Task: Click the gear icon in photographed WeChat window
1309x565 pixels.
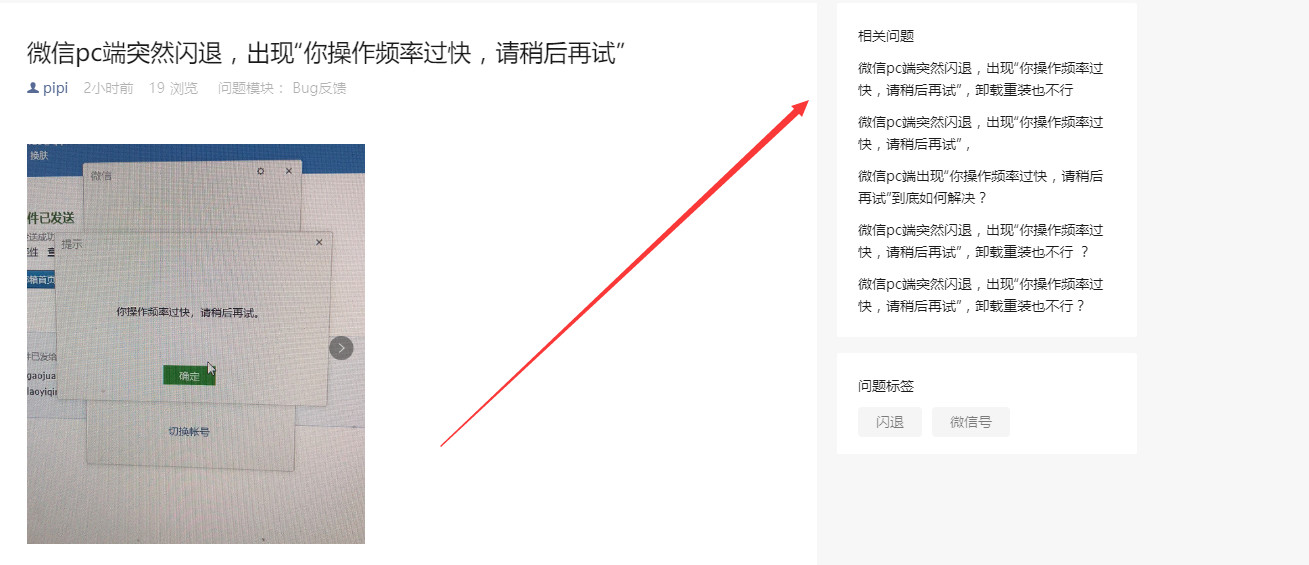Action: click(261, 172)
